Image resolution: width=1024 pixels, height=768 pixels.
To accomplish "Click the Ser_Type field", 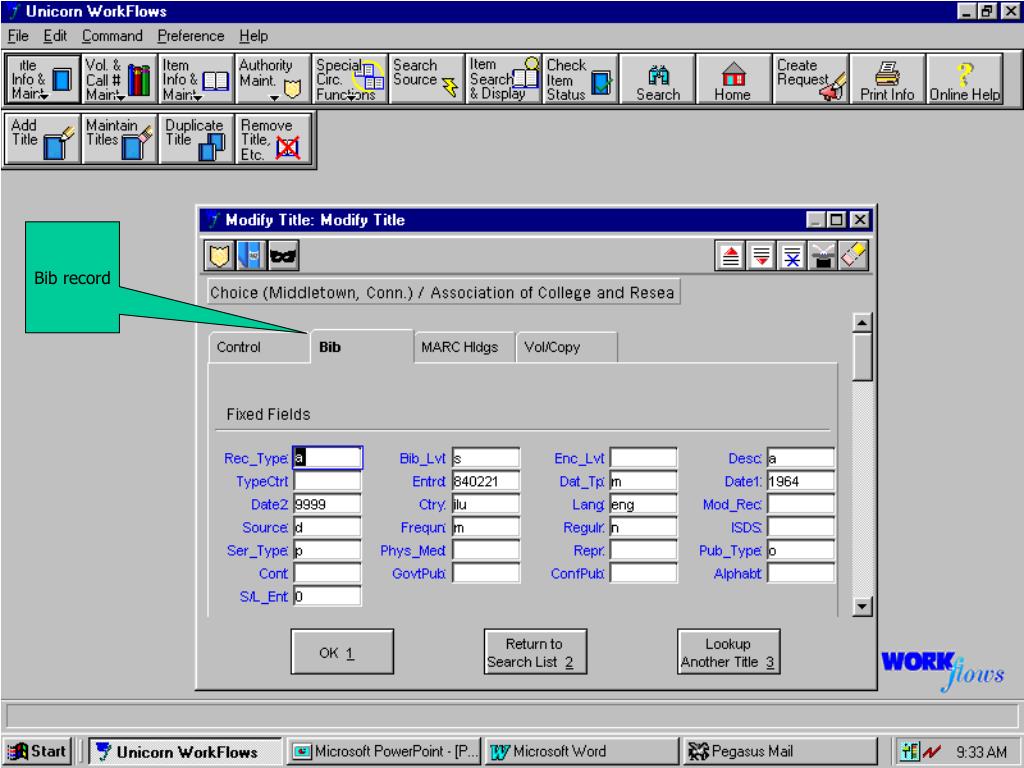I will (x=327, y=551).
